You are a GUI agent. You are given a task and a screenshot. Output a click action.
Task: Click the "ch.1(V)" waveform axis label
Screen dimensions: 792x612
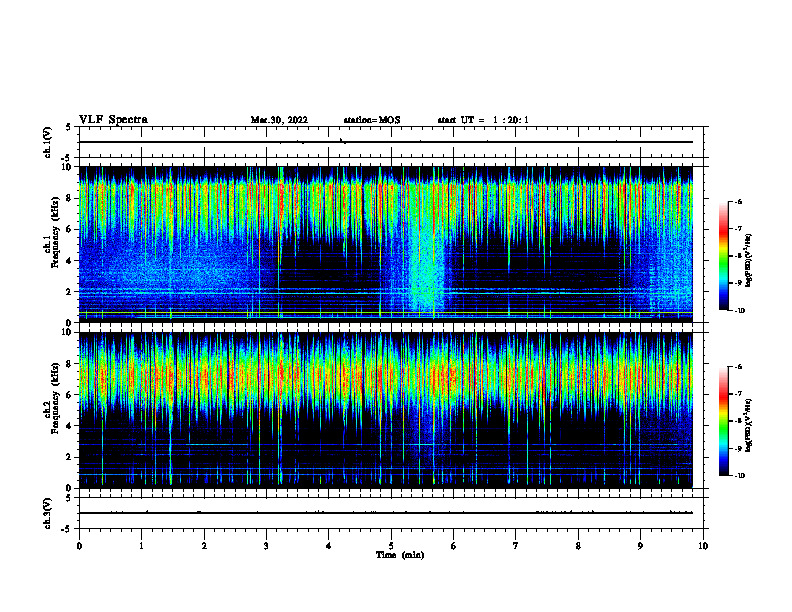click(47, 142)
